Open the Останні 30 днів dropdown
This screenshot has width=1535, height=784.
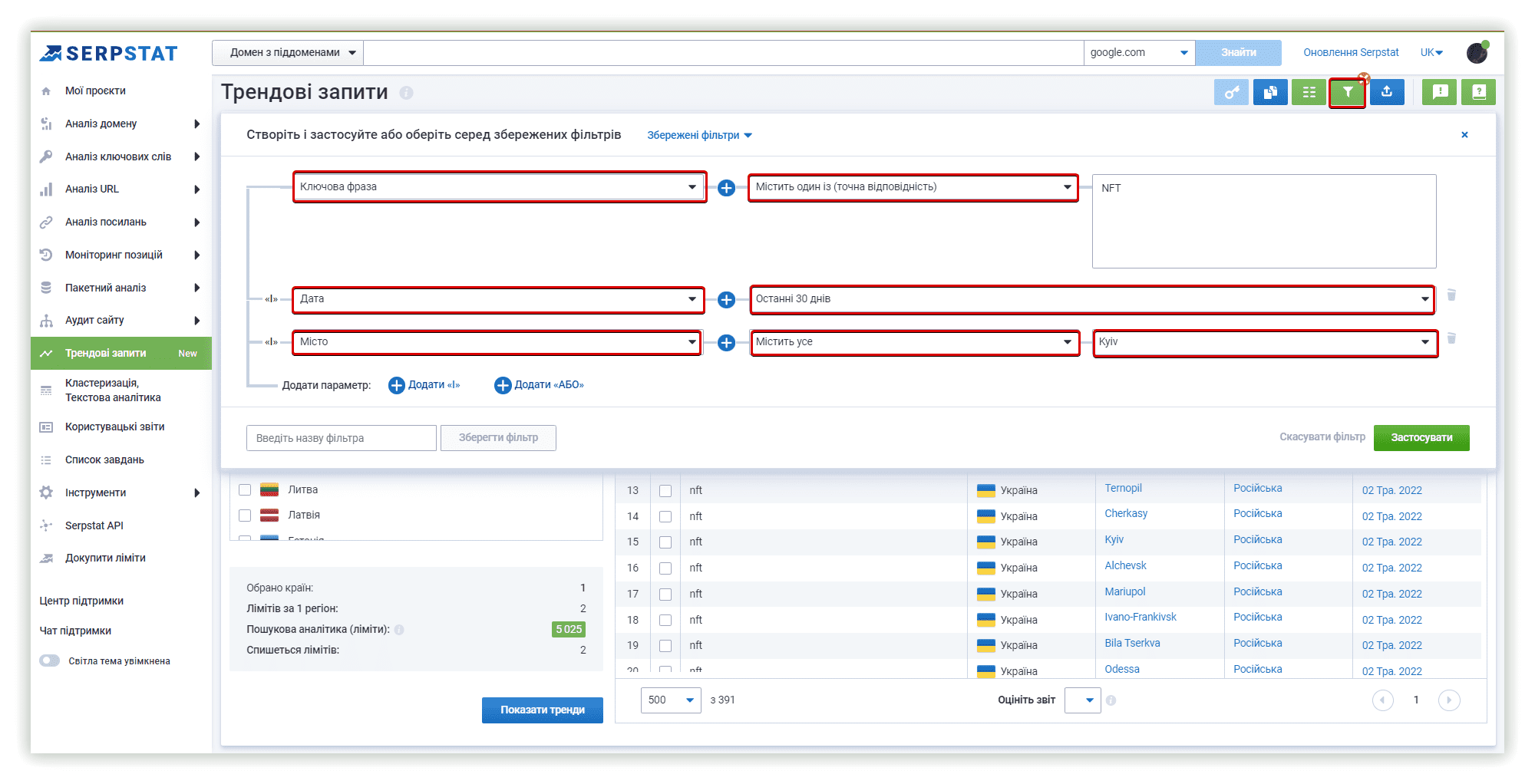(1092, 299)
